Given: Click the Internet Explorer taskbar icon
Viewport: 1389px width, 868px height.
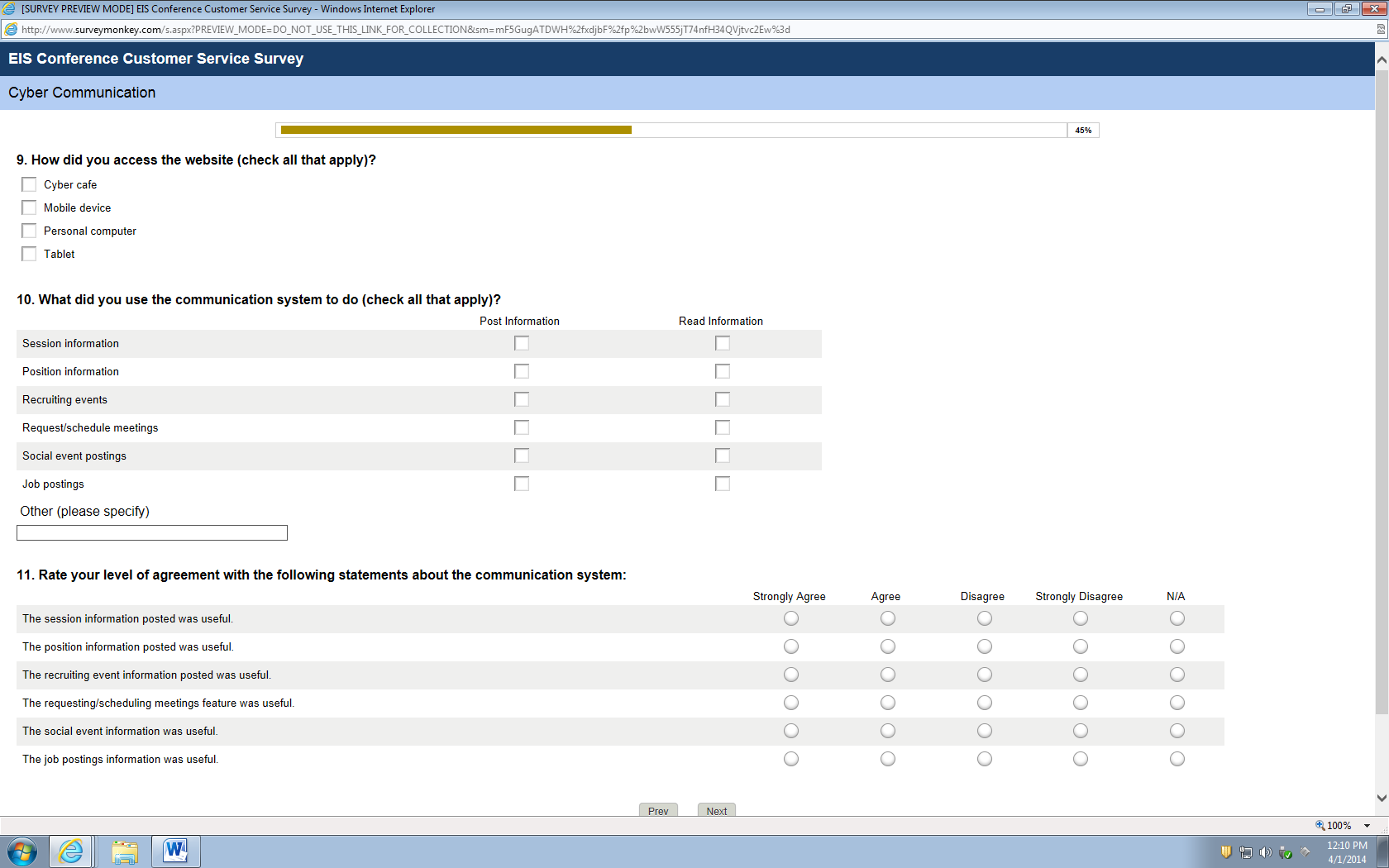Looking at the screenshot, I should (x=71, y=851).
